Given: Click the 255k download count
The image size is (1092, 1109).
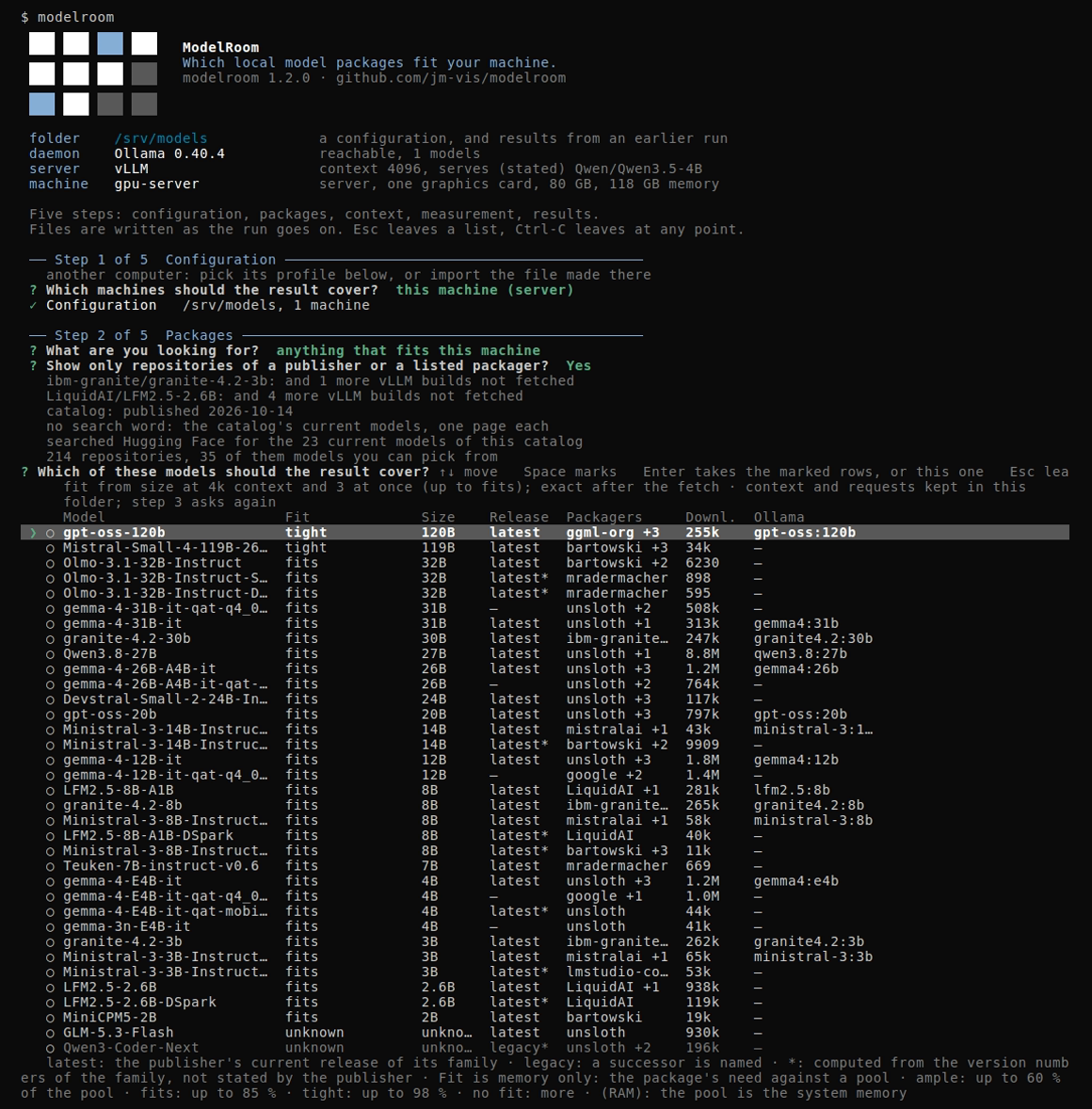Looking at the screenshot, I should coord(702,533).
